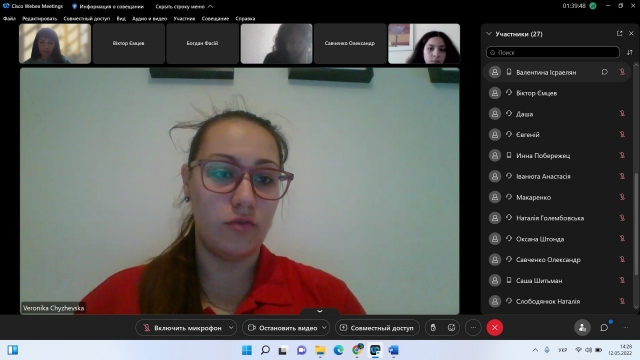End the meeting with red X button
The height and width of the screenshot is (360, 640).
(495, 328)
